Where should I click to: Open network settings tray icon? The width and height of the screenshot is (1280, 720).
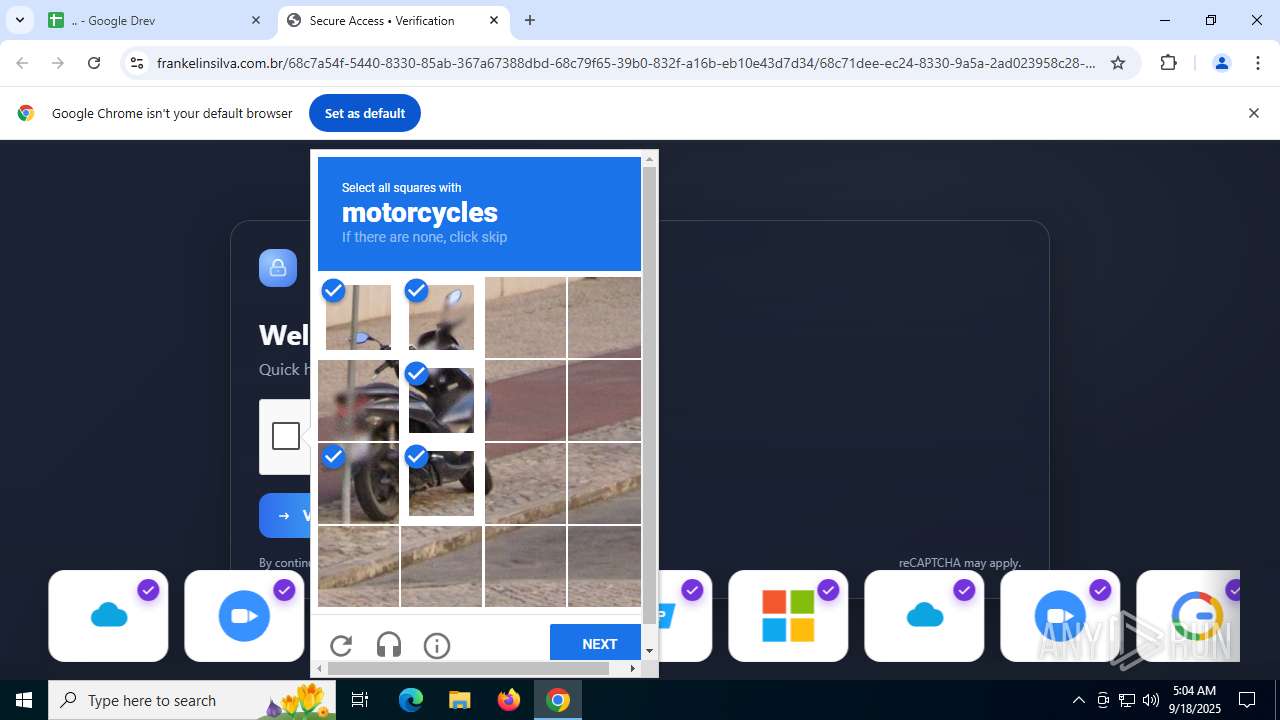(1127, 700)
